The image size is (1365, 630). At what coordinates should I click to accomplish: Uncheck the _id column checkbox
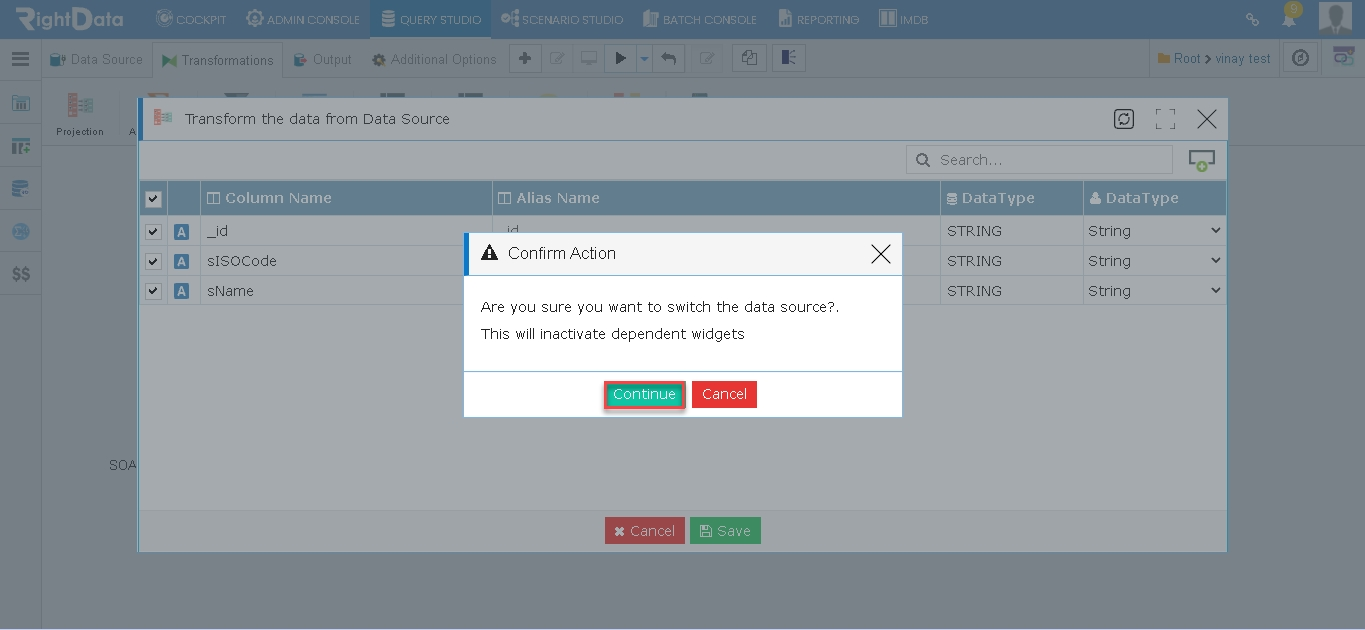[x=153, y=231]
